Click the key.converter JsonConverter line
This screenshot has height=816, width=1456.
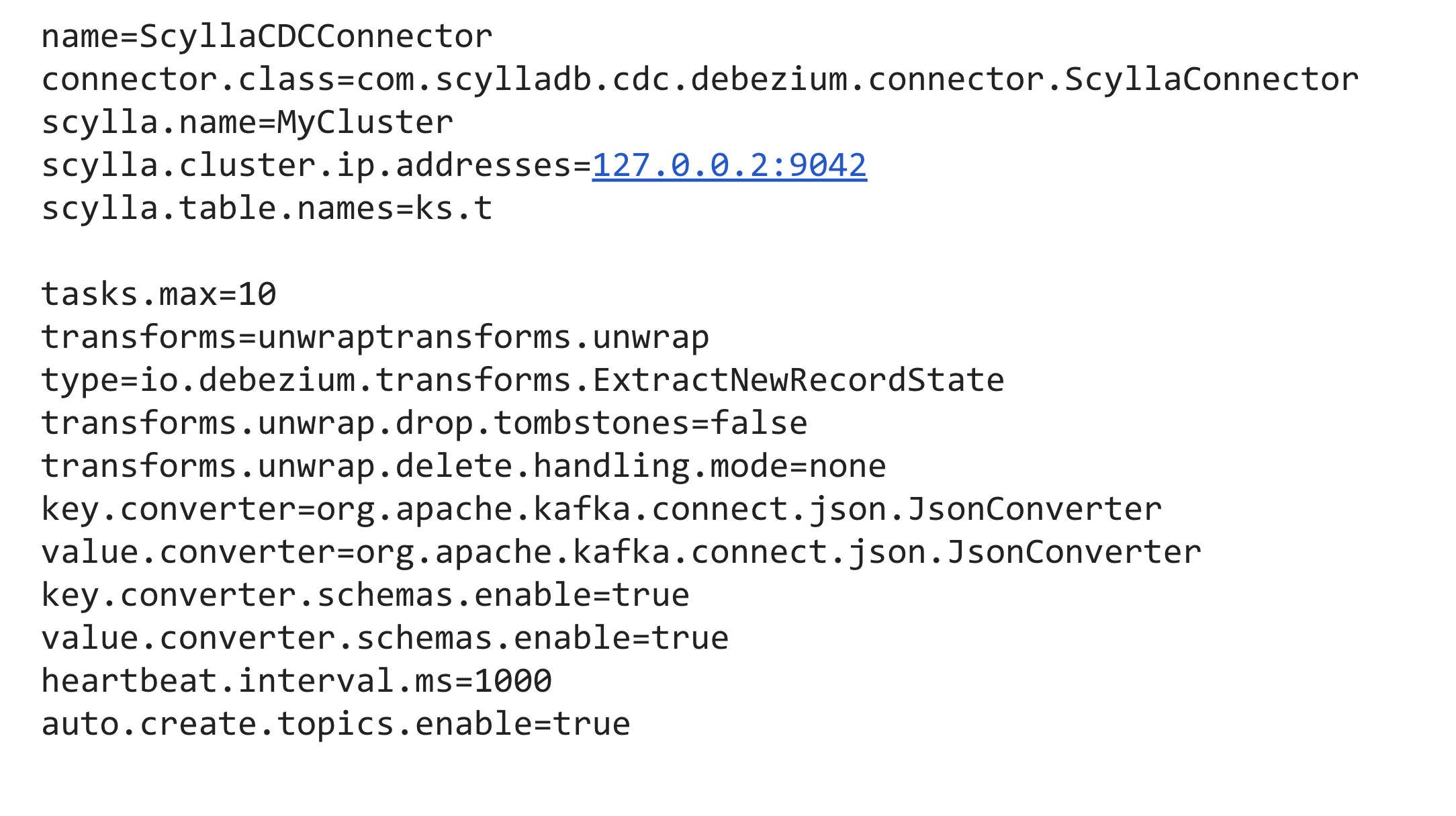coord(602,509)
